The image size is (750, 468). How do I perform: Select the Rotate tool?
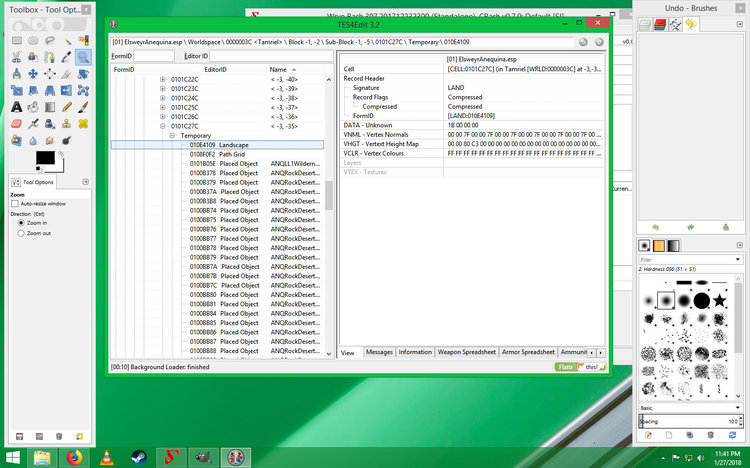83,74
